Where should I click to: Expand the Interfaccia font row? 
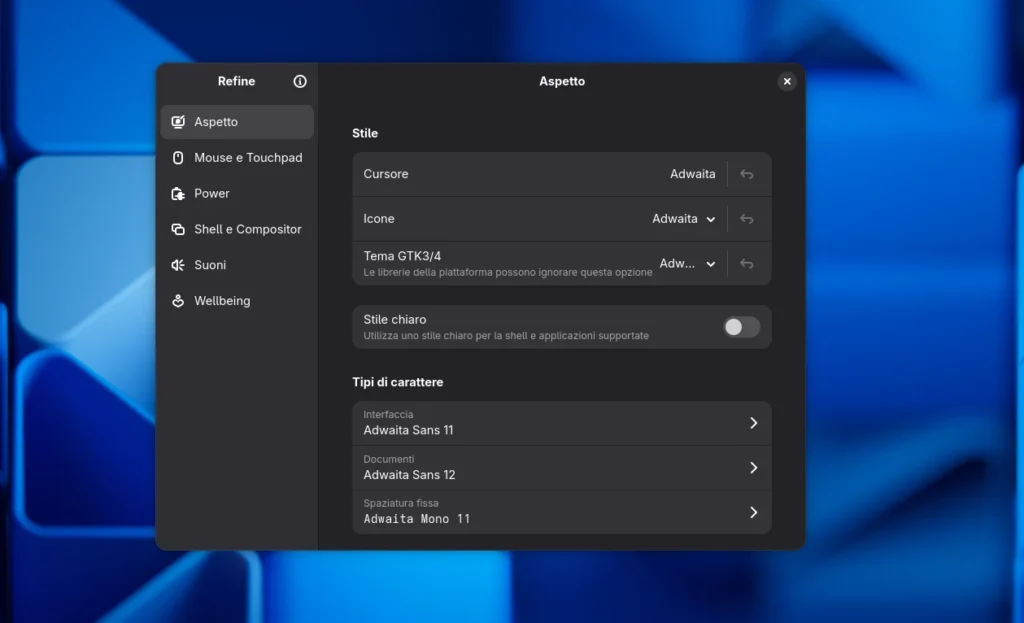click(560, 423)
